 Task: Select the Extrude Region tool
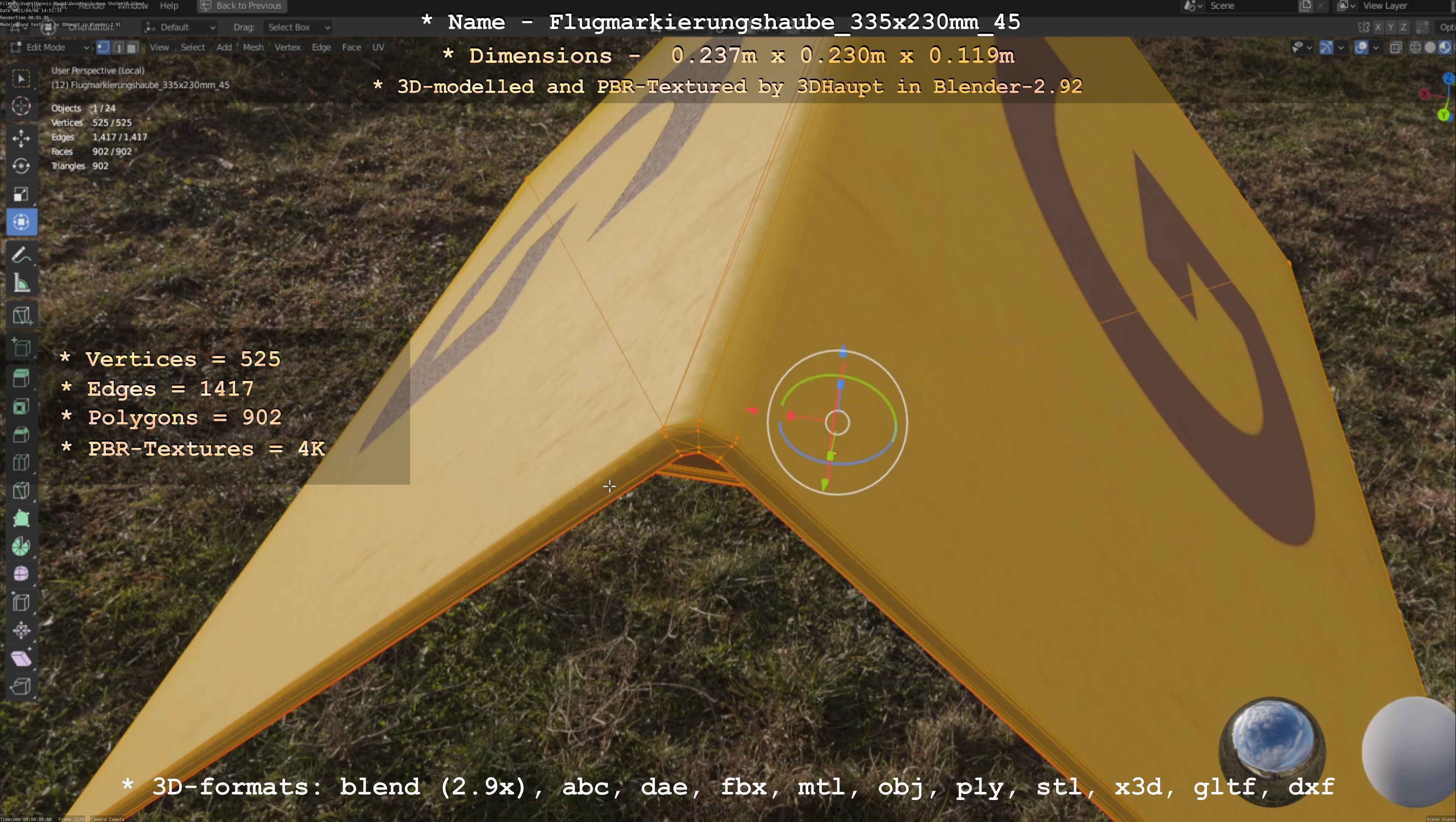tap(21, 378)
